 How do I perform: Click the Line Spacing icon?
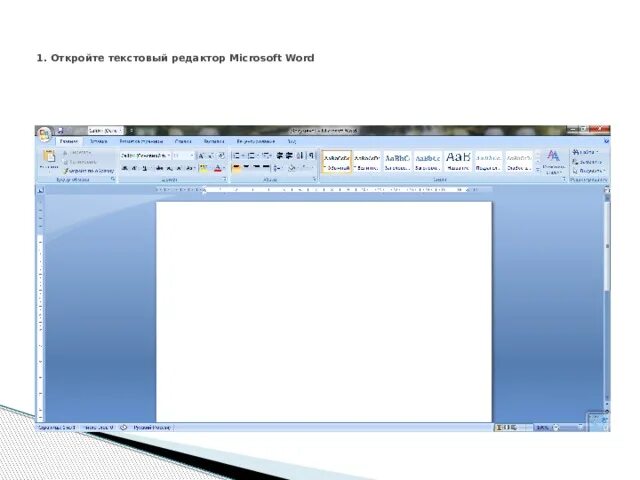pos(277,168)
